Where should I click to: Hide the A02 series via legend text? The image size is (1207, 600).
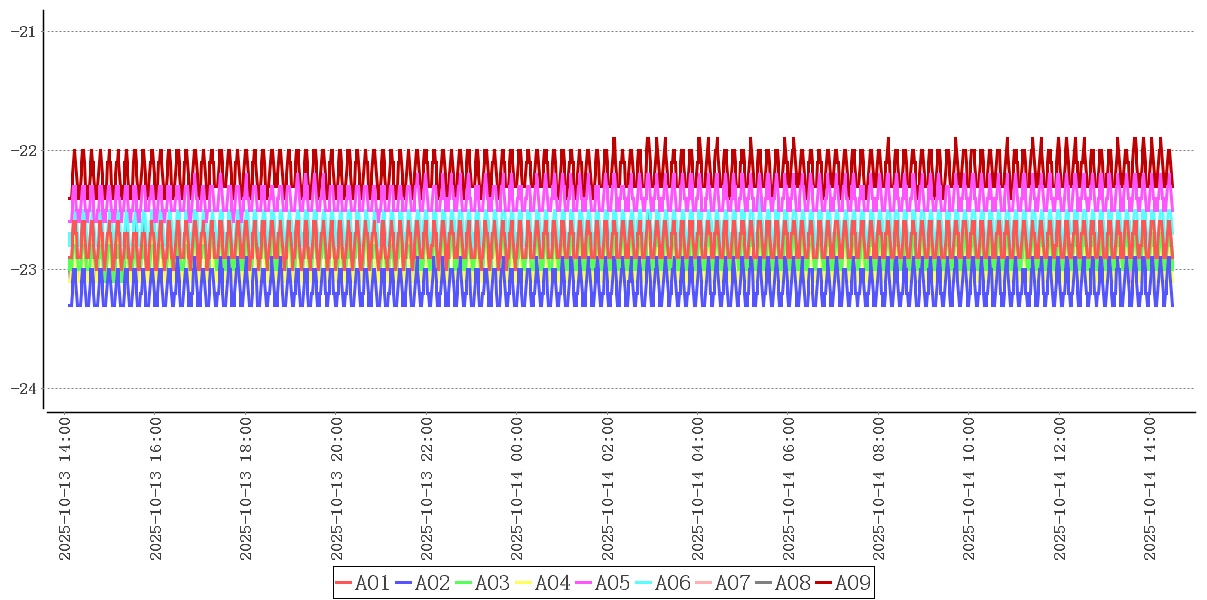[432, 583]
